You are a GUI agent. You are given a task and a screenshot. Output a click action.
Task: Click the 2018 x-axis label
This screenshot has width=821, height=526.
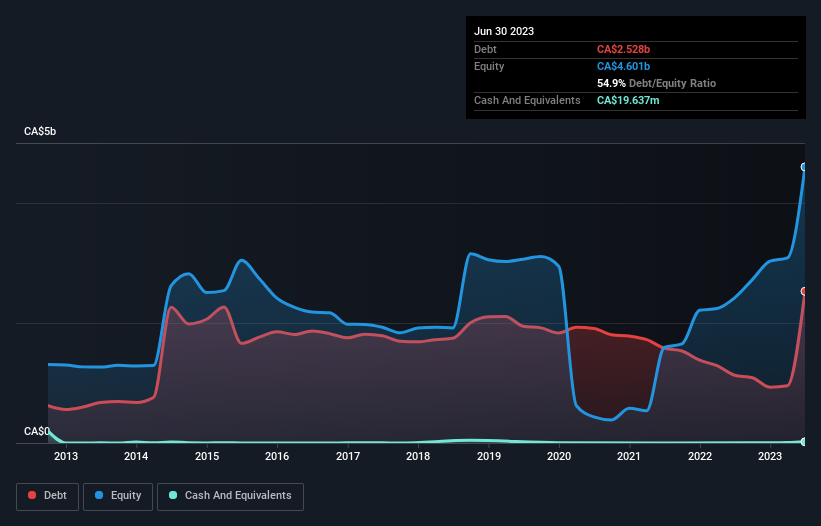click(x=418, y=456)
